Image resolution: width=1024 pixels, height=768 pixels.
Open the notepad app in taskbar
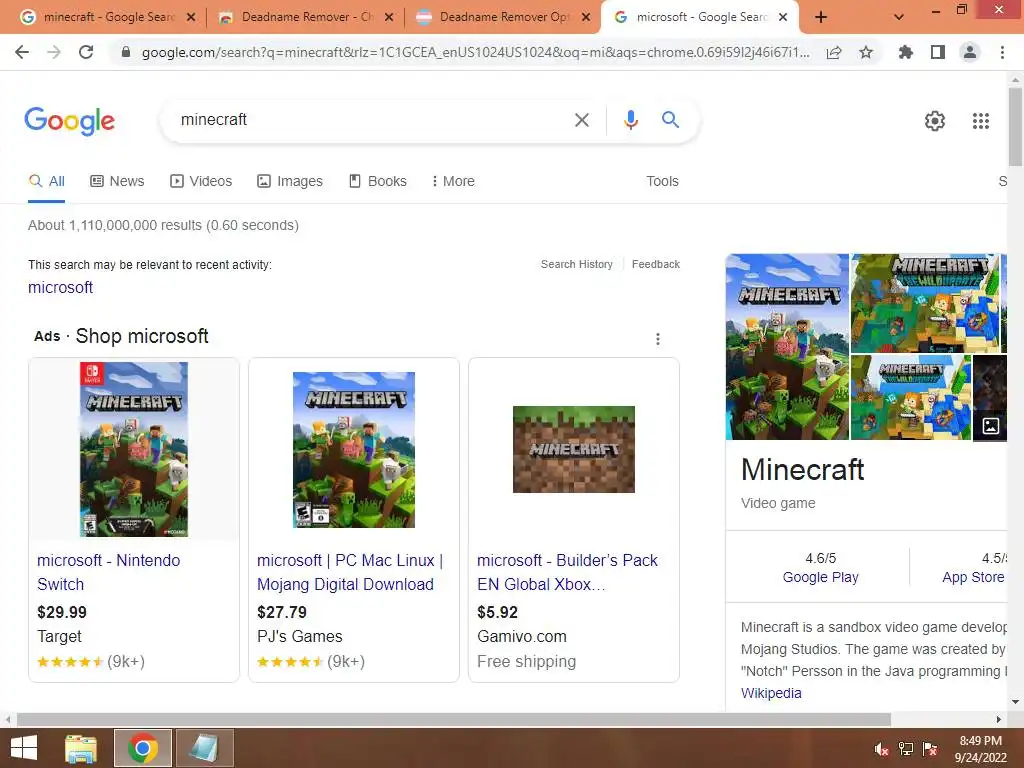(x=204, y=748)
